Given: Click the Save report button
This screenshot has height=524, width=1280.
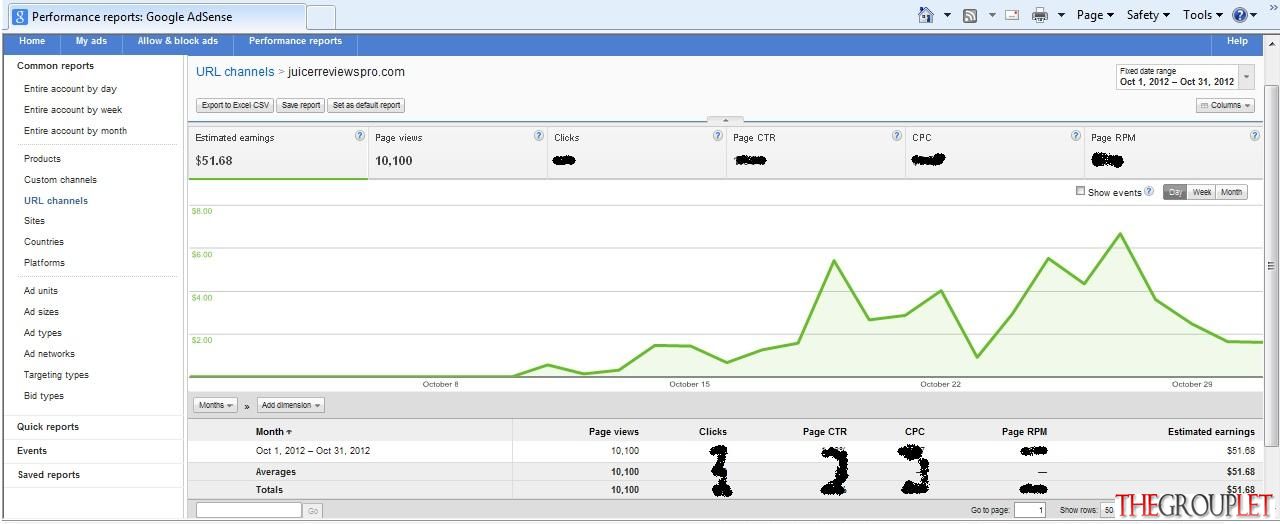Looking at the screenshot, I should [x=301, y=105].
